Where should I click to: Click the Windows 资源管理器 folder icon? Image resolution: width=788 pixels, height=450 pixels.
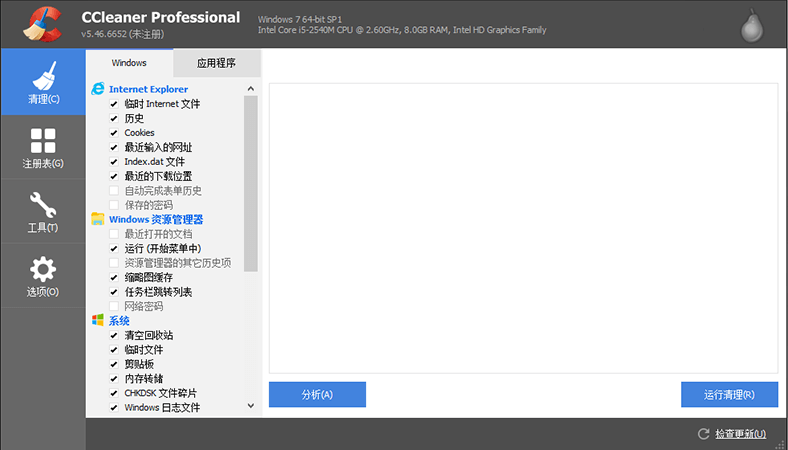[x=97, y=219]
